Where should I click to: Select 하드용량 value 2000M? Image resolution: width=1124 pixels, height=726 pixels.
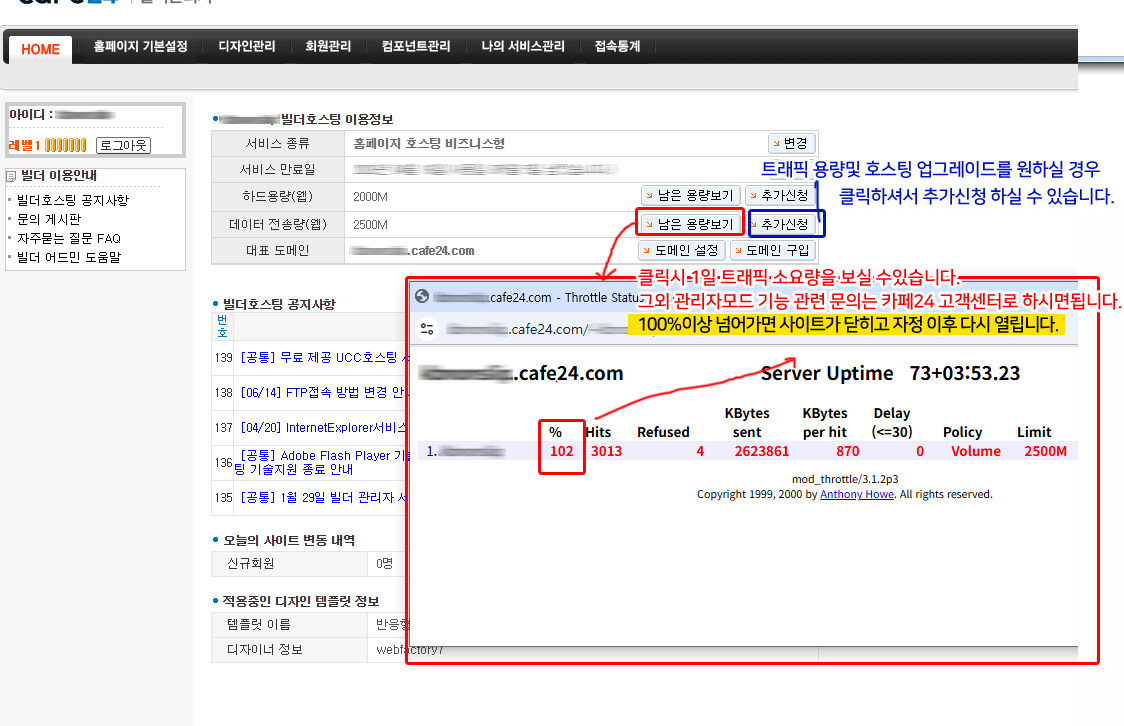[370, 196]
